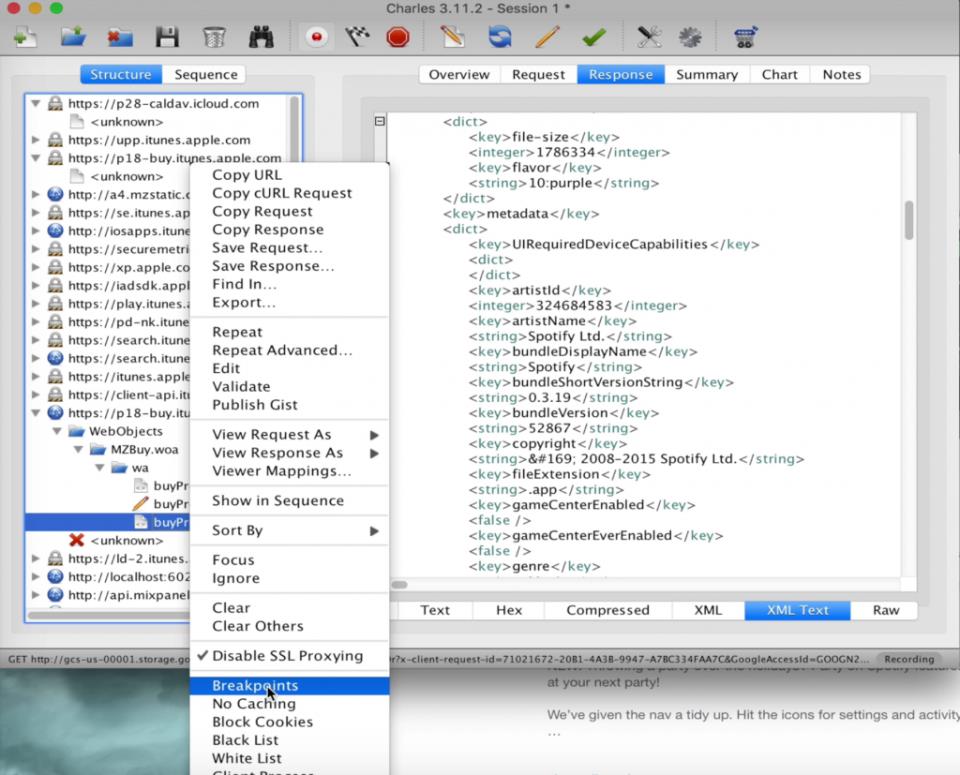Click the trash can Clear session icon

[x=214, y=38]
